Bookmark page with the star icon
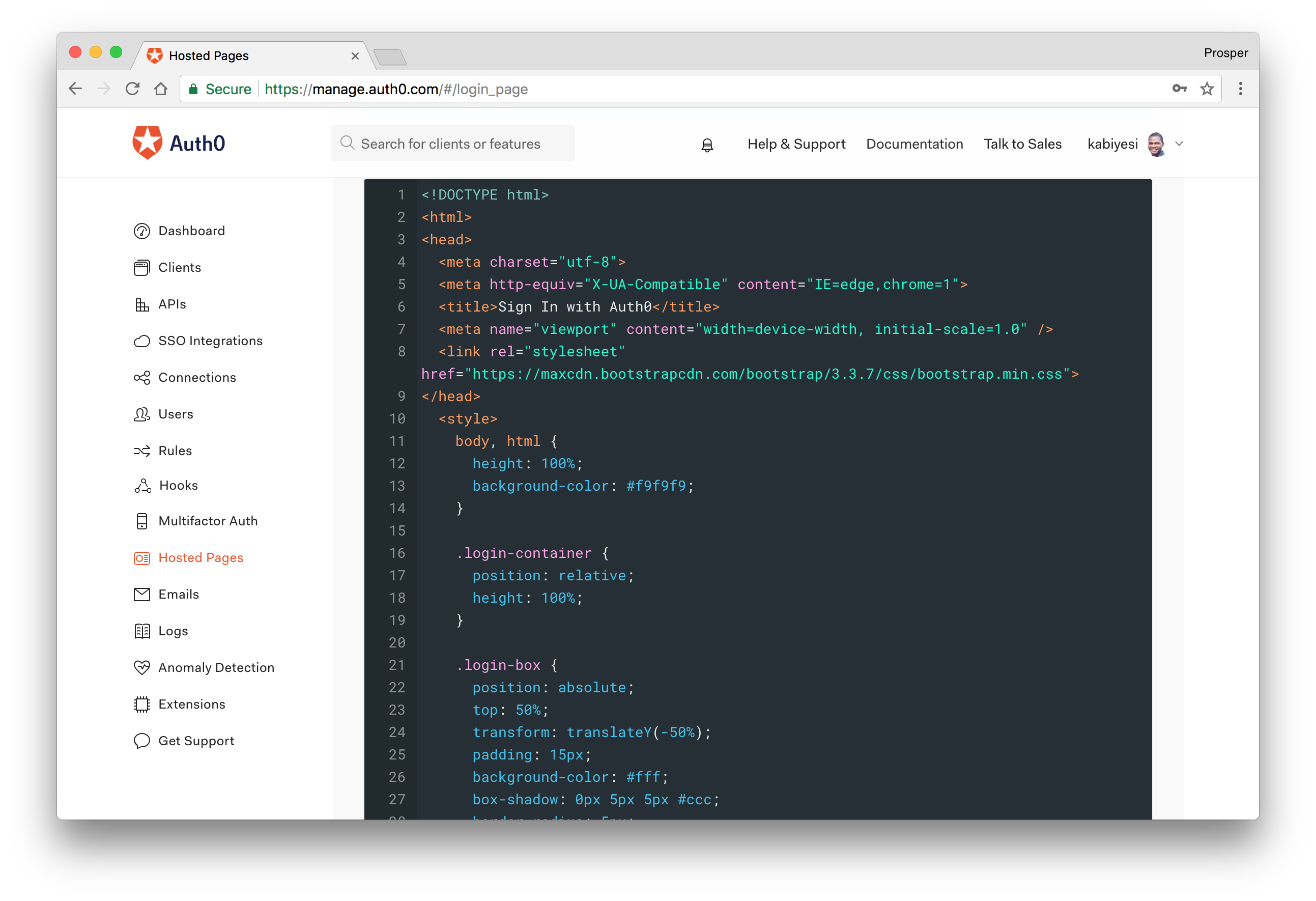1316x901 pixels. 1207,89
